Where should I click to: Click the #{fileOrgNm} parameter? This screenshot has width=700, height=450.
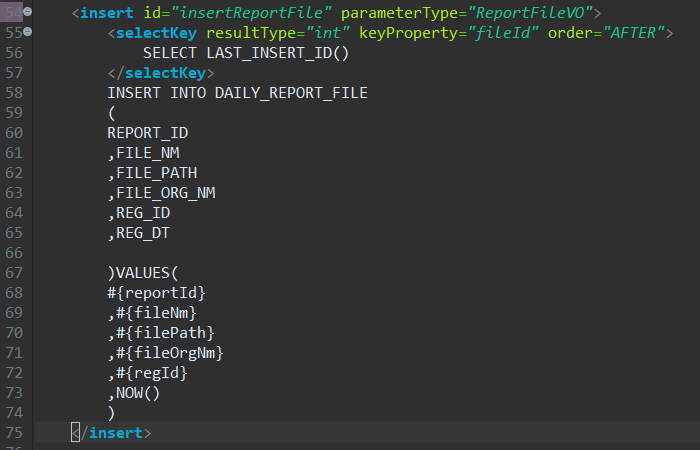(165, 353)
